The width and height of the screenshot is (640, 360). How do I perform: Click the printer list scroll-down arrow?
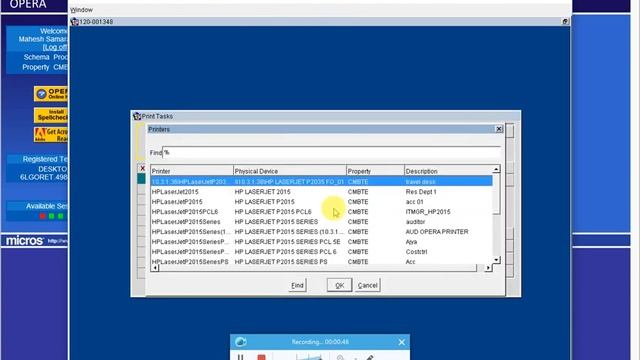pos(496,260)
